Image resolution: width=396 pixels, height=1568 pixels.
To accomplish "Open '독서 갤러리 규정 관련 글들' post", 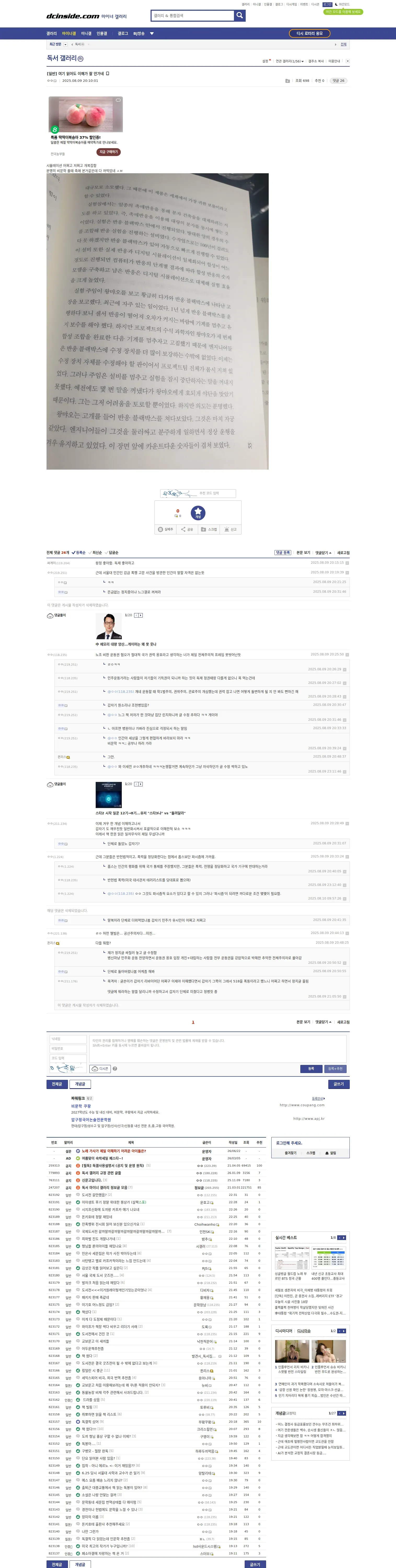I will click(101, 1173).
